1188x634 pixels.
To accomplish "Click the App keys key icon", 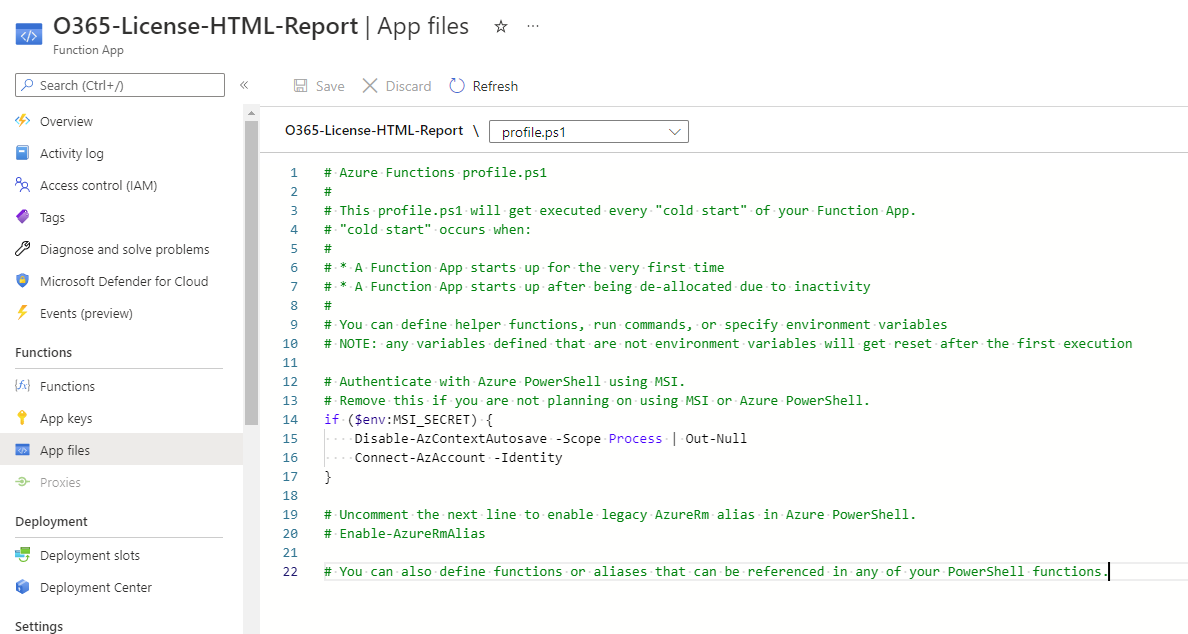I will click(23, 418).
